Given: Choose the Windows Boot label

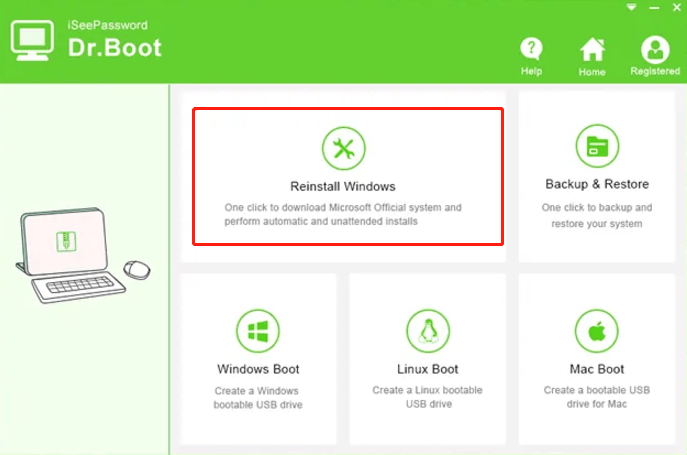Looking at the screenshot, I should 258,369.
